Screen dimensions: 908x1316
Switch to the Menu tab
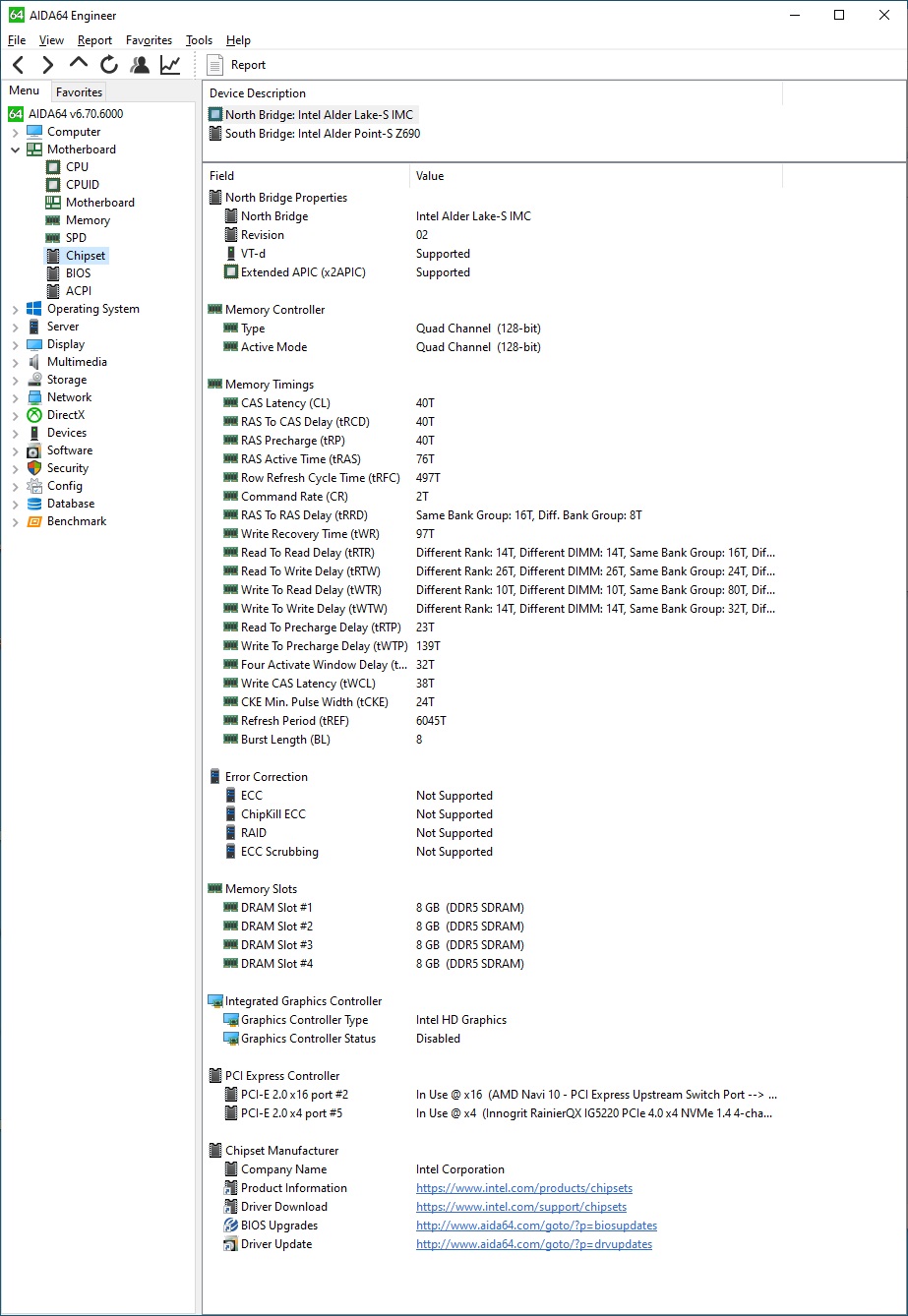click(25, 91)
